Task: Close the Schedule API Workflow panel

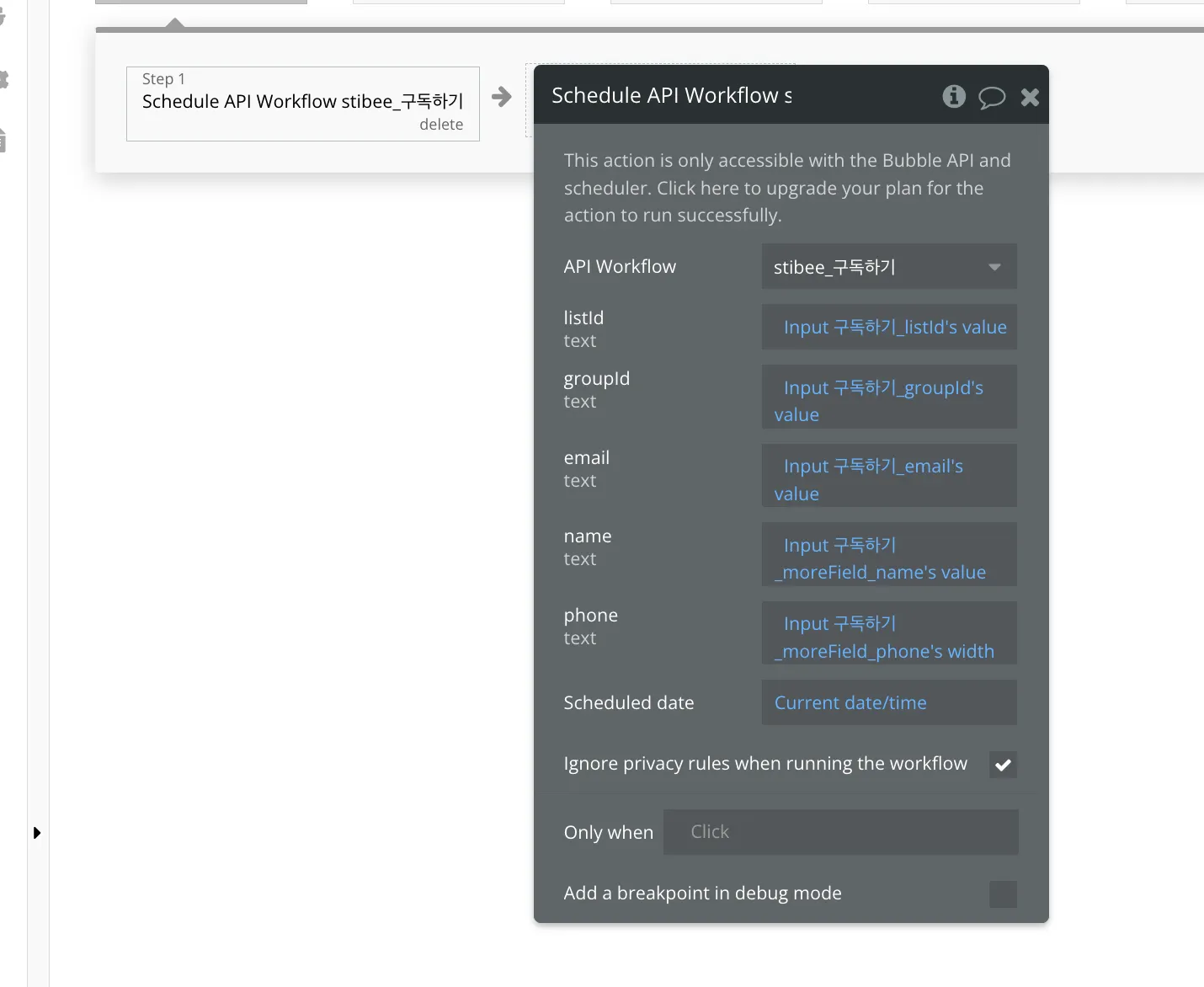Action: point(1030,97)
